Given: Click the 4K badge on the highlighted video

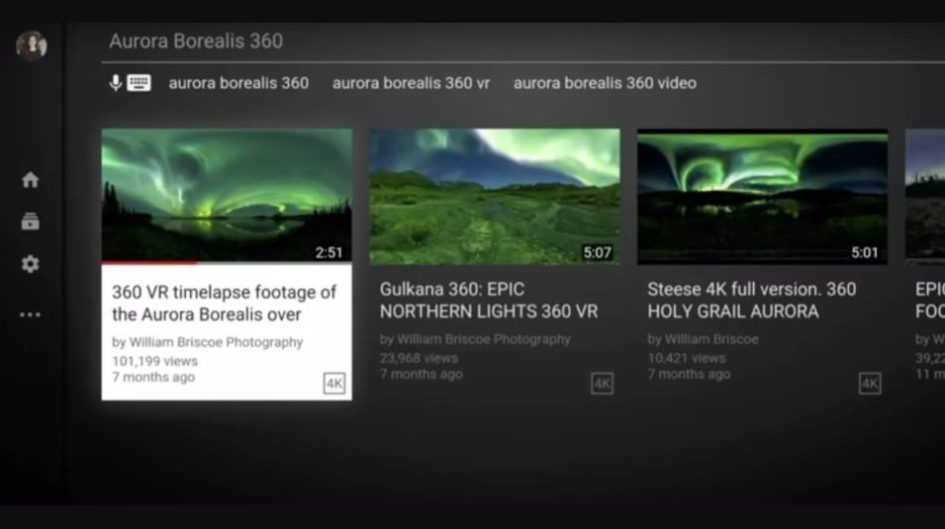Looking at the screenshot, I should tap(334, 383).
